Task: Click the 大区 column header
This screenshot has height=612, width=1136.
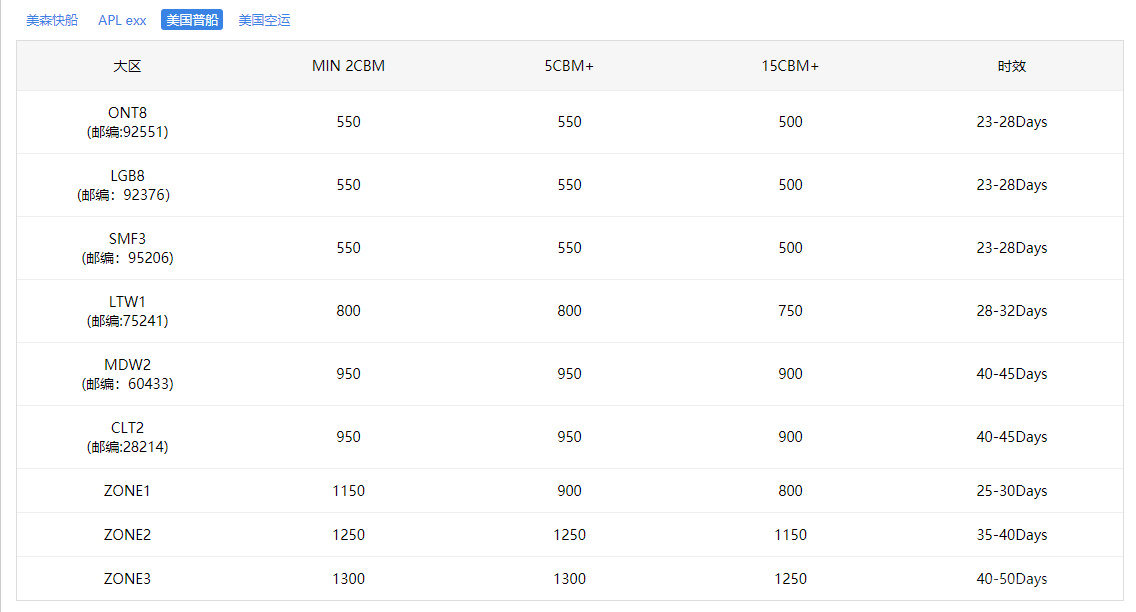Action: tap(127, 66)
